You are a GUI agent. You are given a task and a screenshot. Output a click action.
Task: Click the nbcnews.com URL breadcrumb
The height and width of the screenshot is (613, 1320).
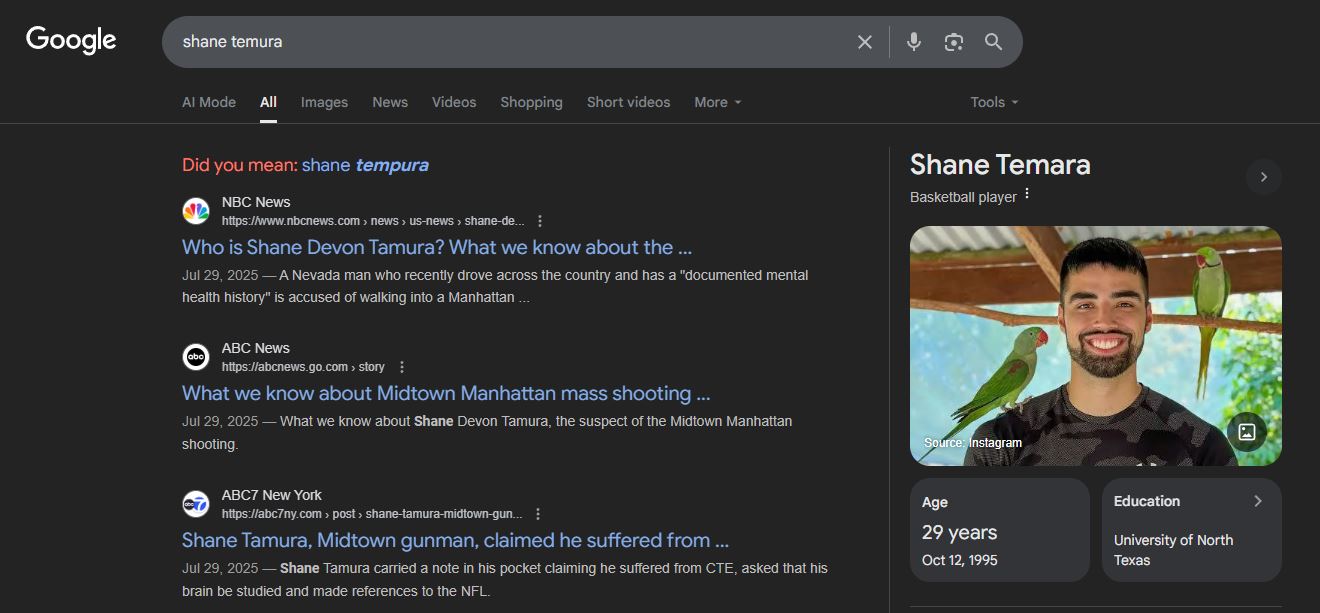(373, 221)
